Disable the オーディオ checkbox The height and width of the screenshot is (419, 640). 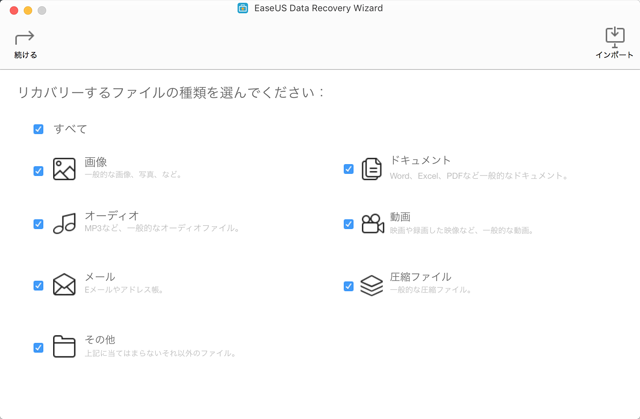coord(38,224)
